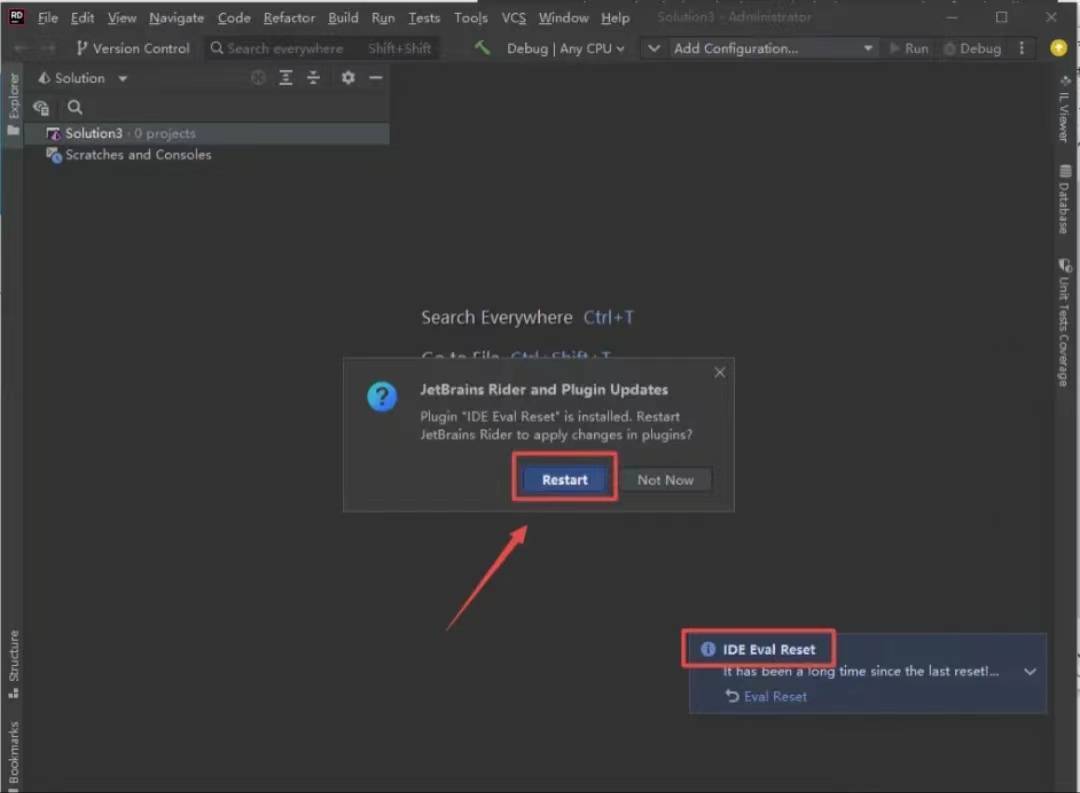The image size is (1080, 793).
Task: Click the Not Now button
Action: 665,480
